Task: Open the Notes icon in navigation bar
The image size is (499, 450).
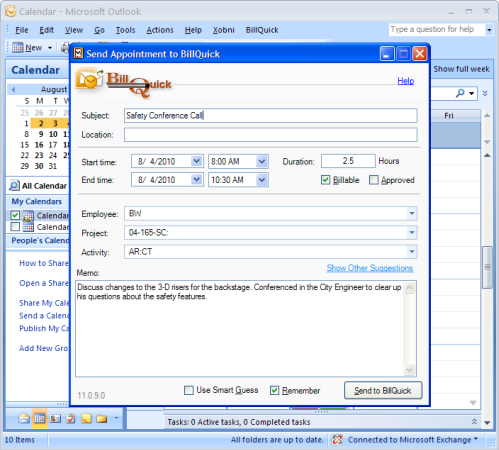Action: pos(86,418)
